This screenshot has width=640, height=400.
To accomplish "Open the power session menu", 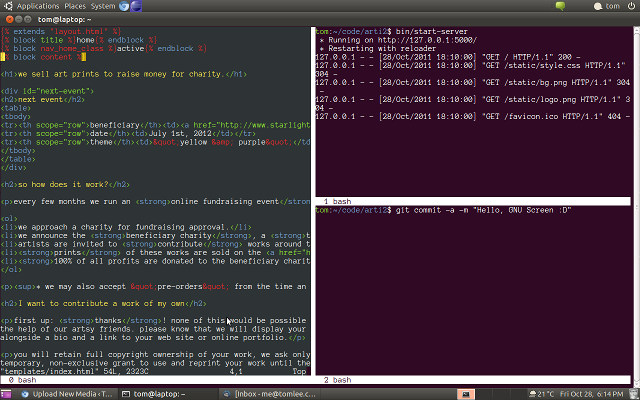I will click(x=631, y=6).
